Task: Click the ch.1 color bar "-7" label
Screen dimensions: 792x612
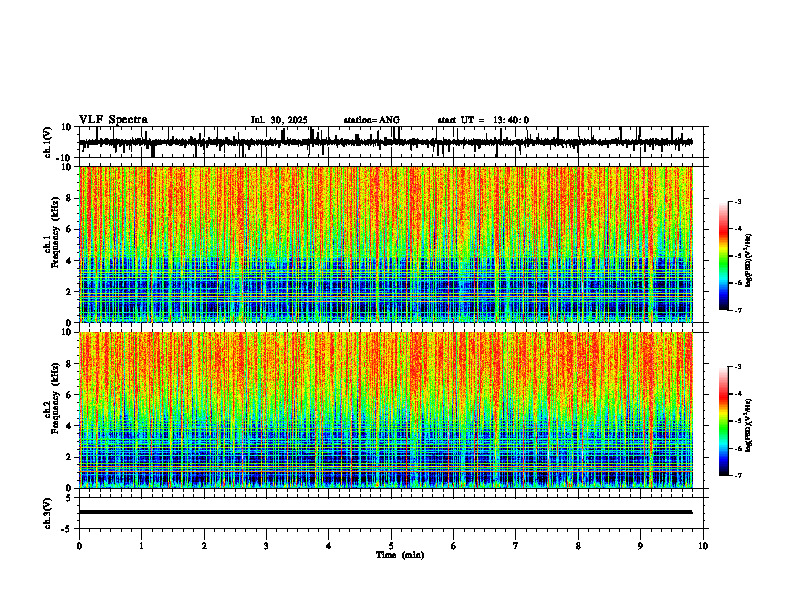Action: tap(738, 310)
